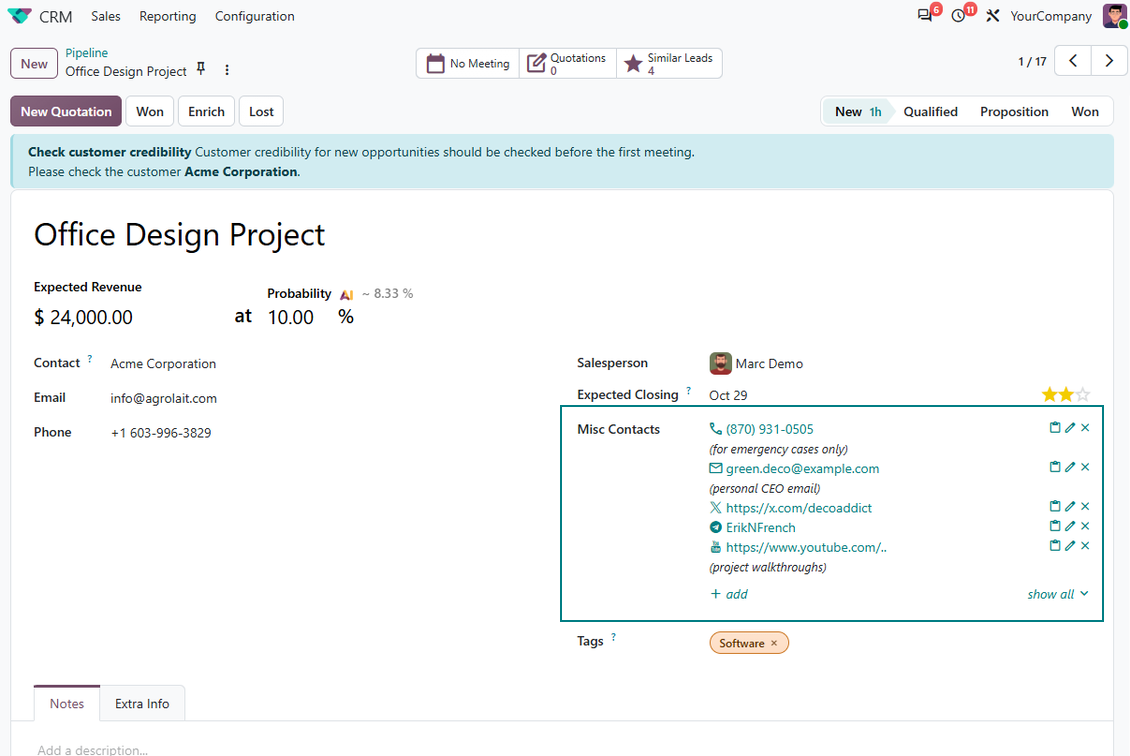Set priority to three stars
Screen dimensions: 1130x756
tap(1082, 394)
